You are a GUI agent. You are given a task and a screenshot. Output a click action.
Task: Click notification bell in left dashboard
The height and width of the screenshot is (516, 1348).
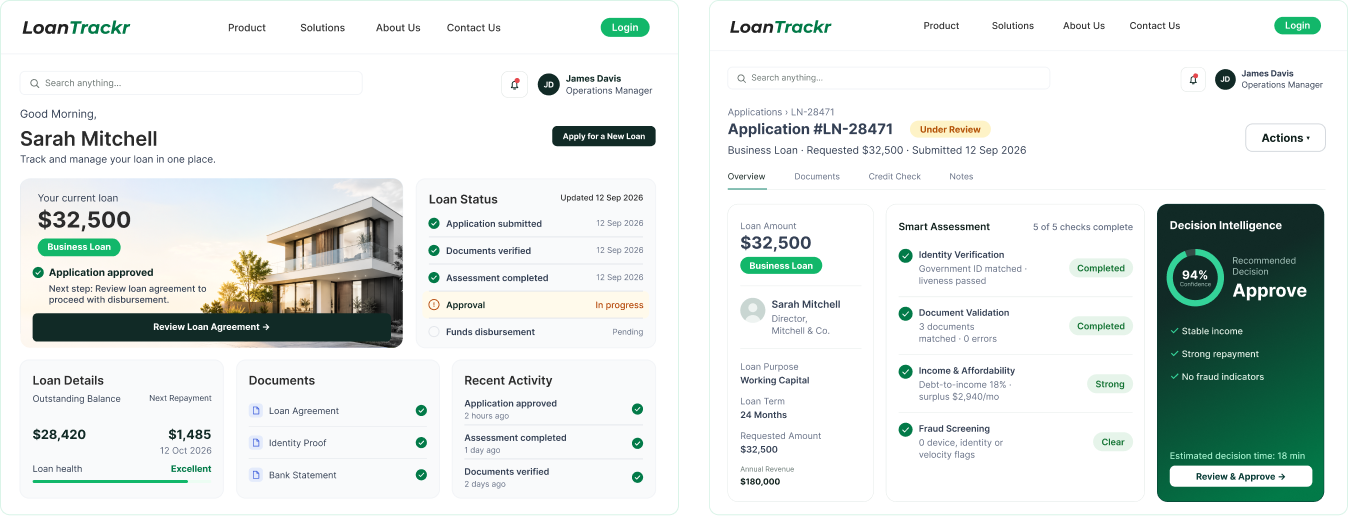pyautogui.click(x=514, y=85)
